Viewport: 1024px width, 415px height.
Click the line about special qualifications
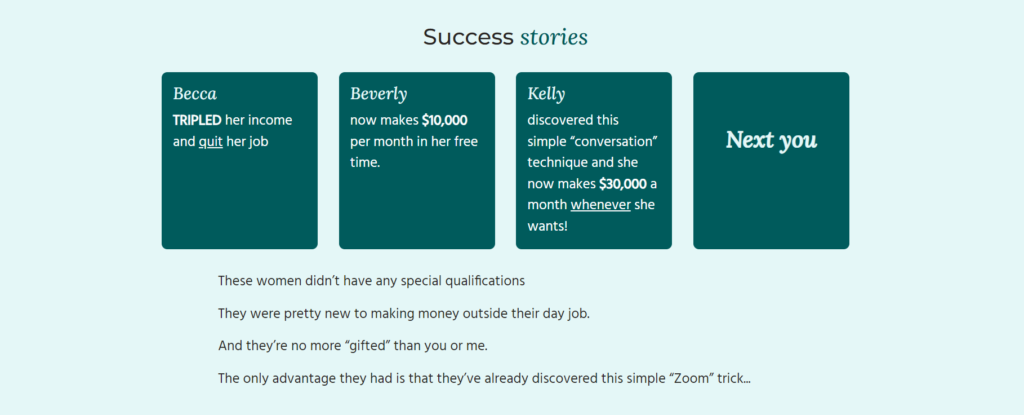tap(372, 281)
